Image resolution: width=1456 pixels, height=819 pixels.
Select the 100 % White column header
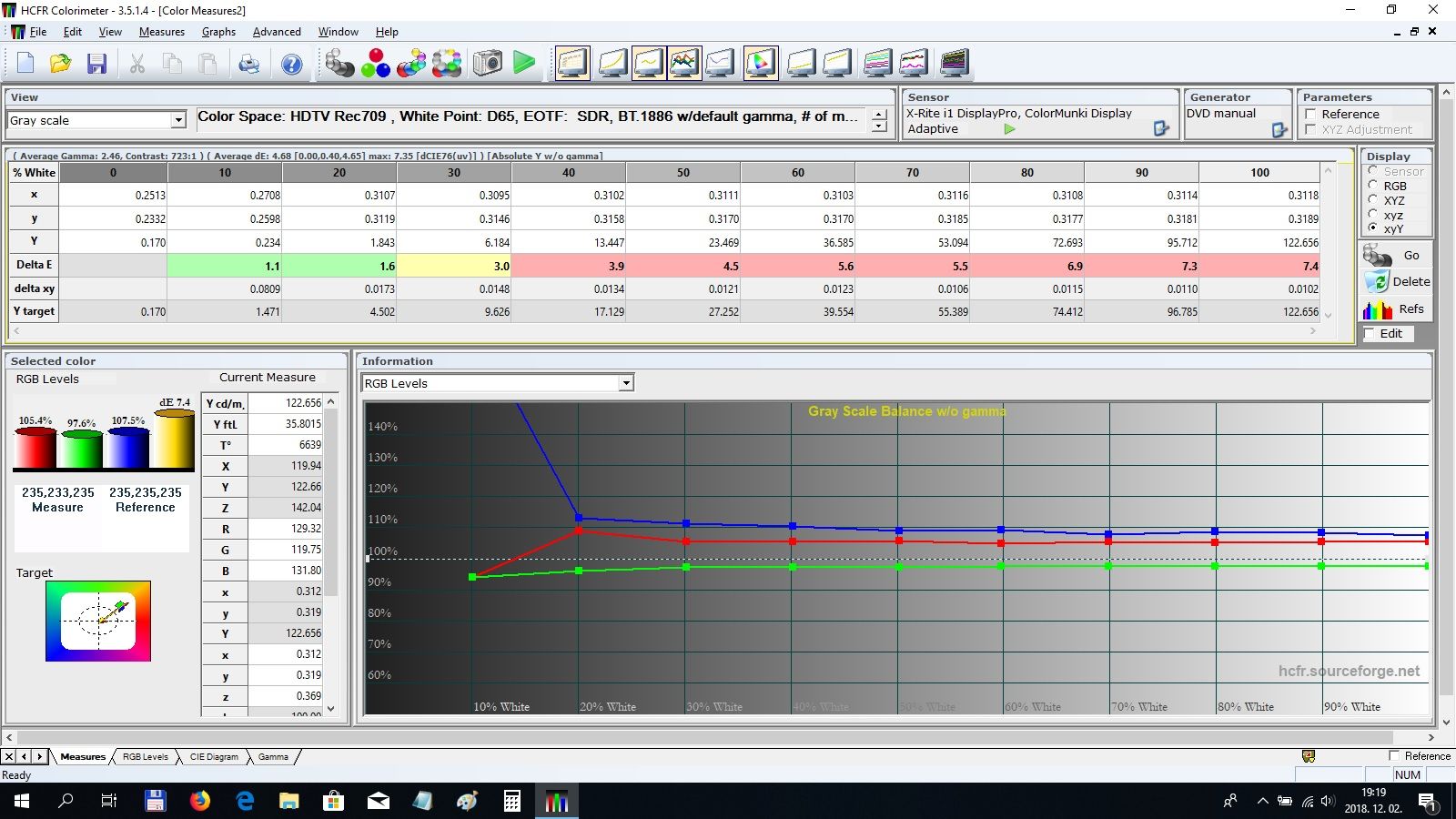(x=1259, y=172)
